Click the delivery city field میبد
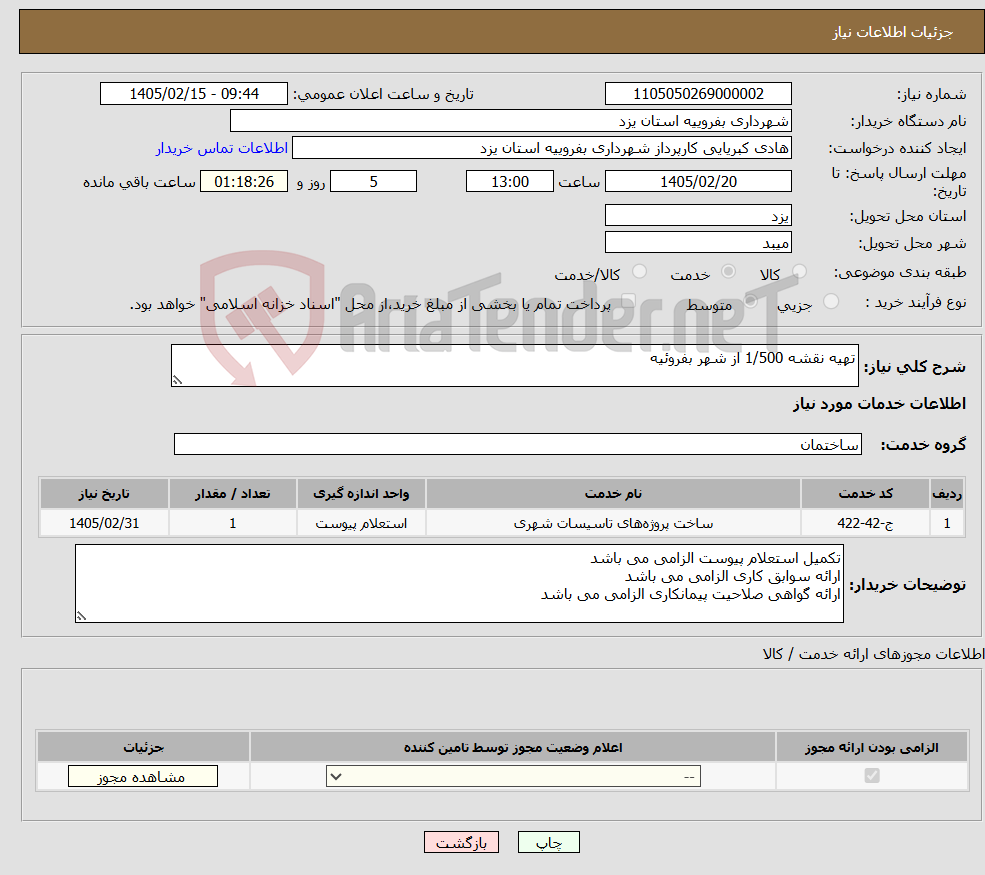Image resolution: width=985 pixels, height=875 pixels. [698, 242]
